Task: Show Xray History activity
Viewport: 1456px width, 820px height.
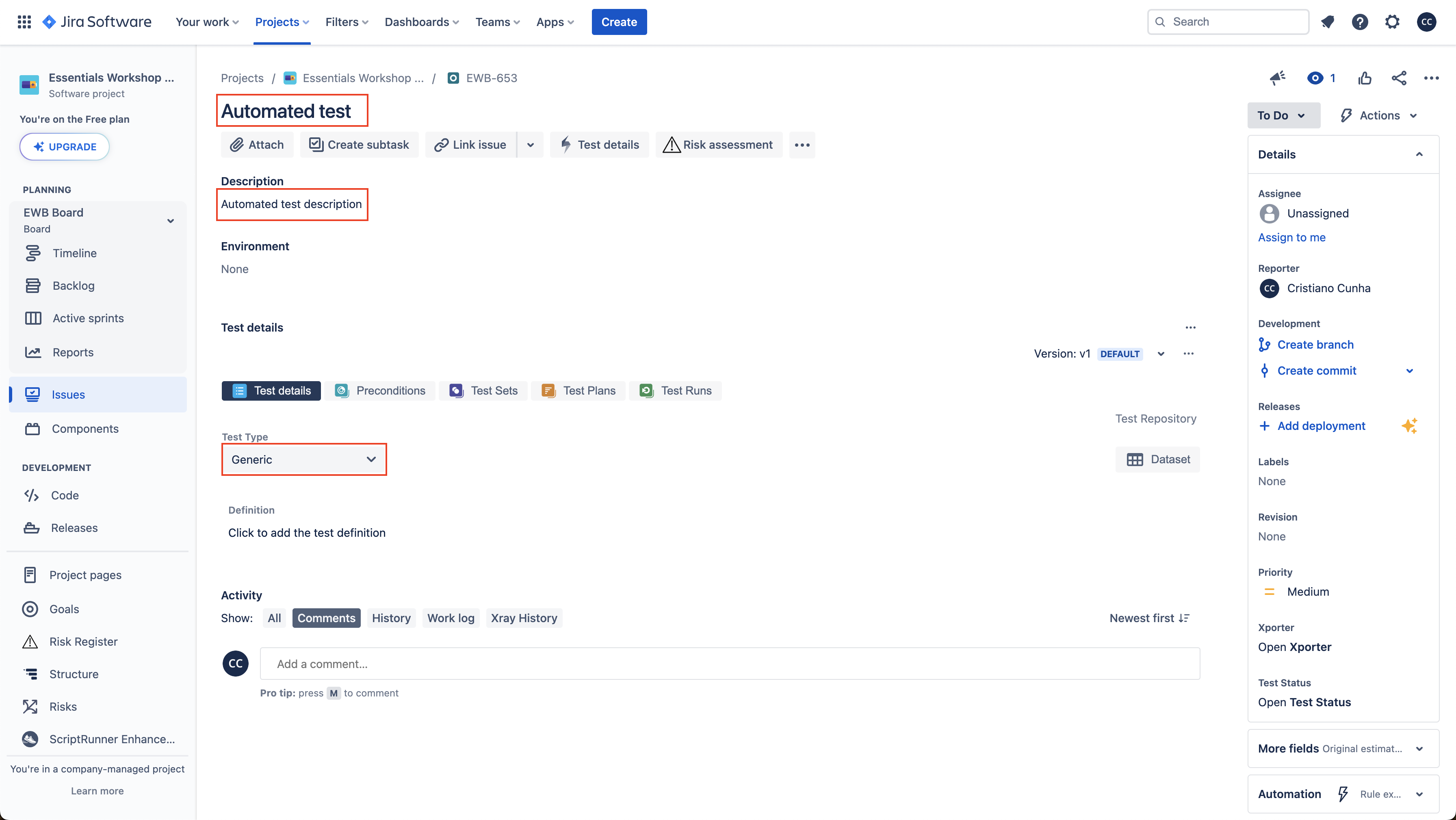Action: click(524, 618)
